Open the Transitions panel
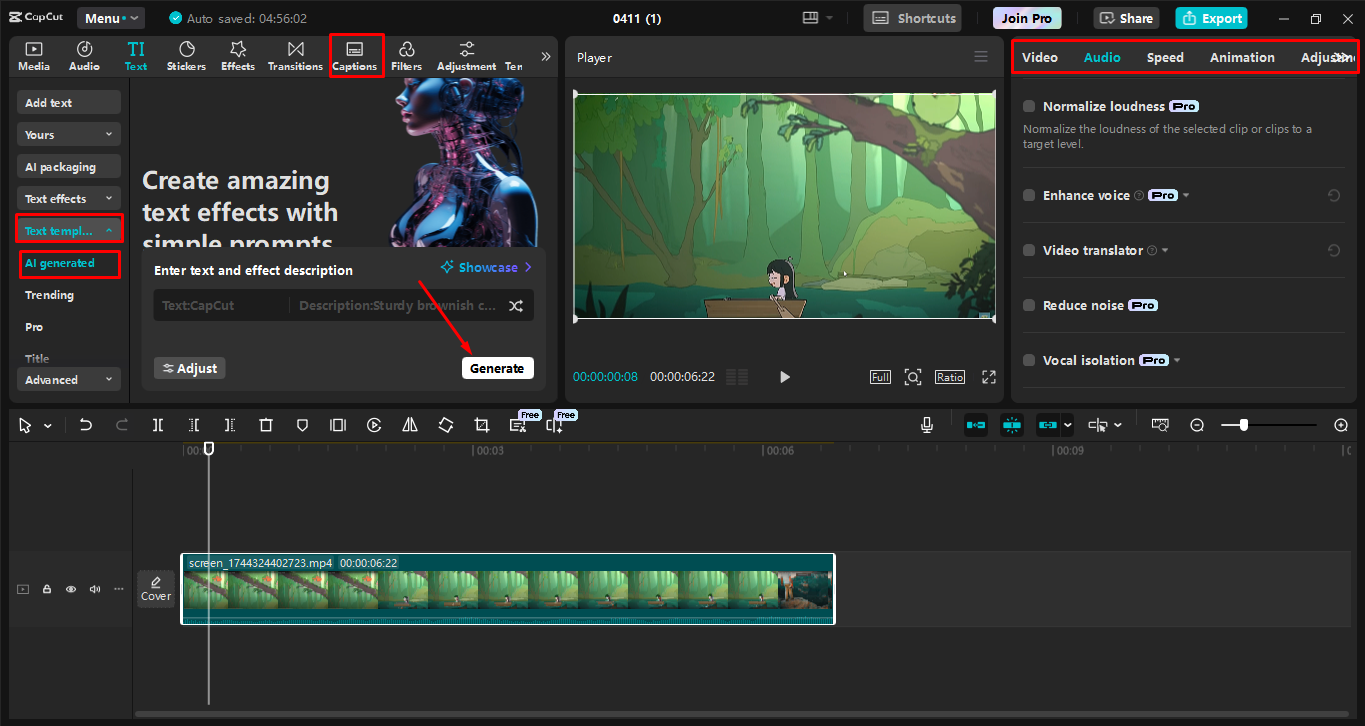The height and width of the screenshot is (726, 1365). (x=295, y=56)
